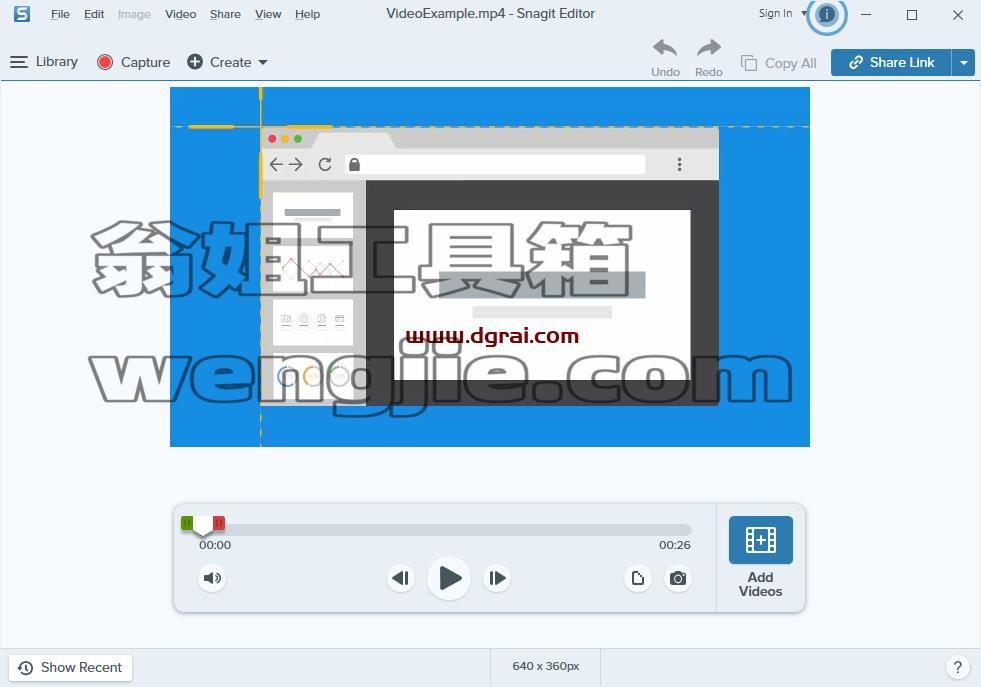Open the Video menu

point(180,14)
